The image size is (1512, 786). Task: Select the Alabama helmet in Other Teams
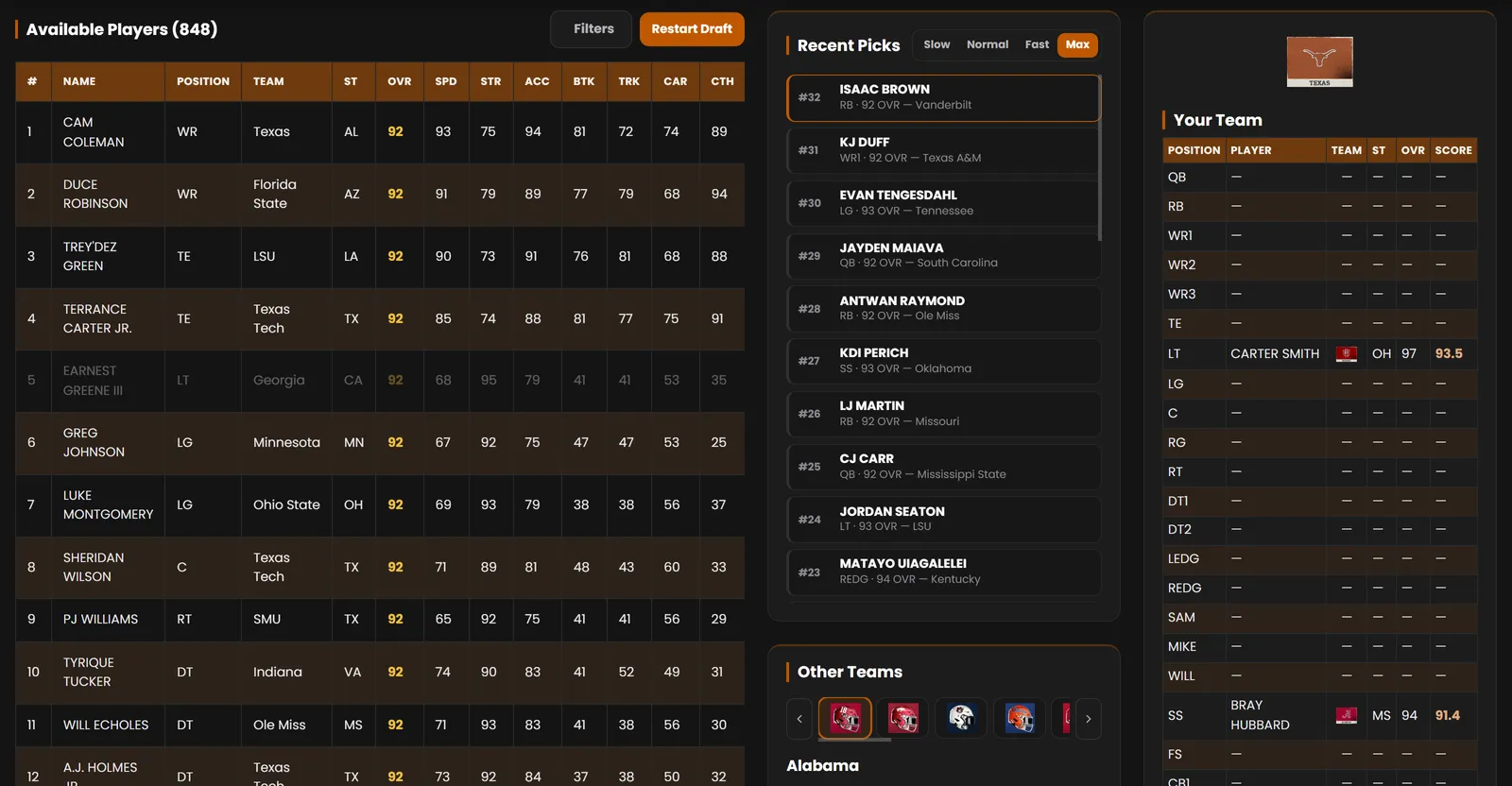tap(845, 719)
